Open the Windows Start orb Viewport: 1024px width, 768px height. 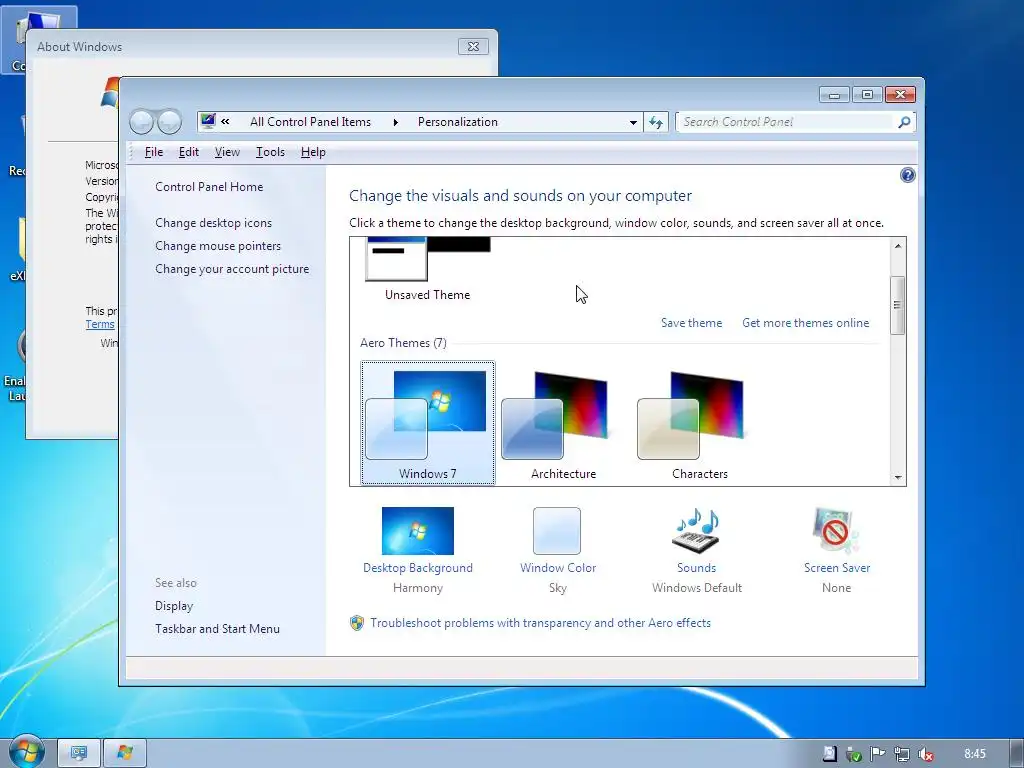click(x=27, y=751)
